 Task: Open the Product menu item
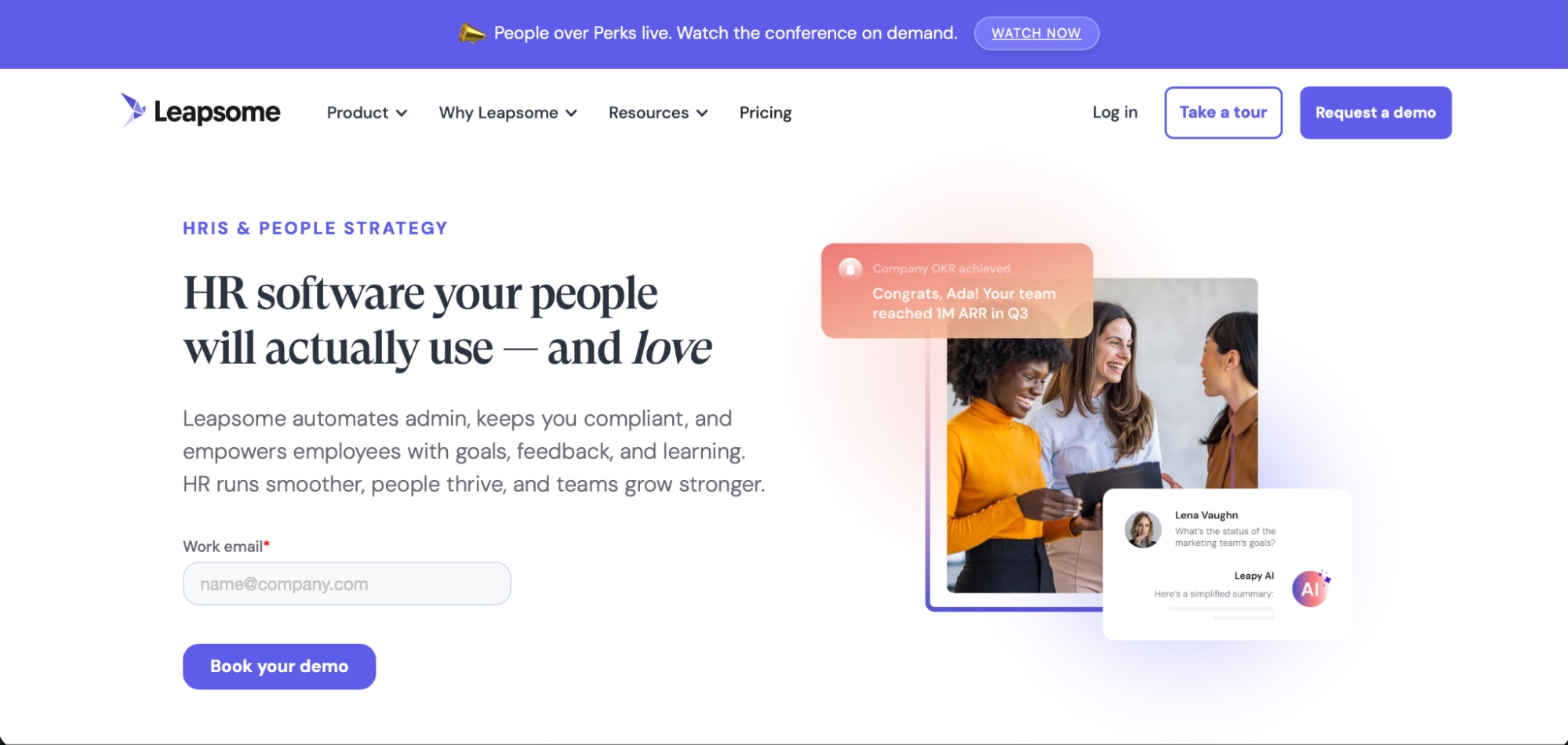[x=358, y=113]
